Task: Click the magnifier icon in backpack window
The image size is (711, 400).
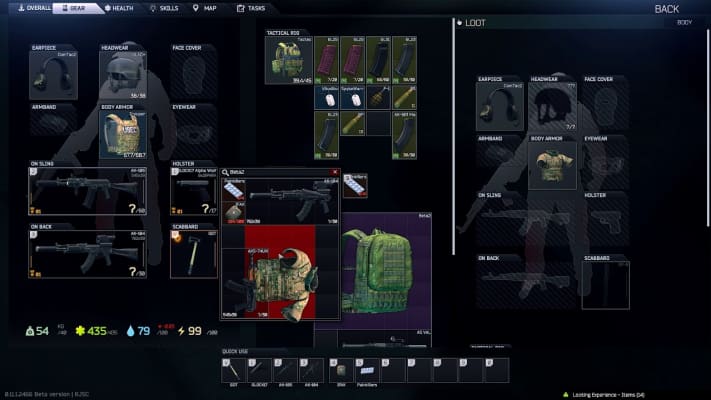Action: click(227, 172)
